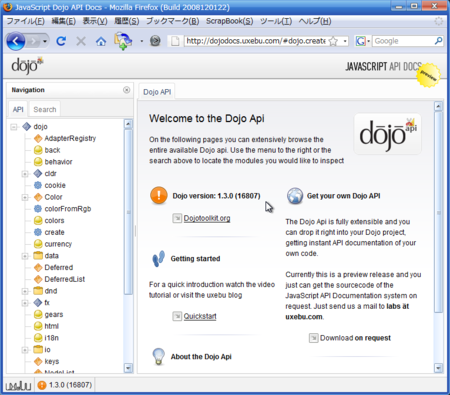Viewport: 450px width, 395px height.
Task: Open the back/forward history dropdown arrow
Action: 45,41
